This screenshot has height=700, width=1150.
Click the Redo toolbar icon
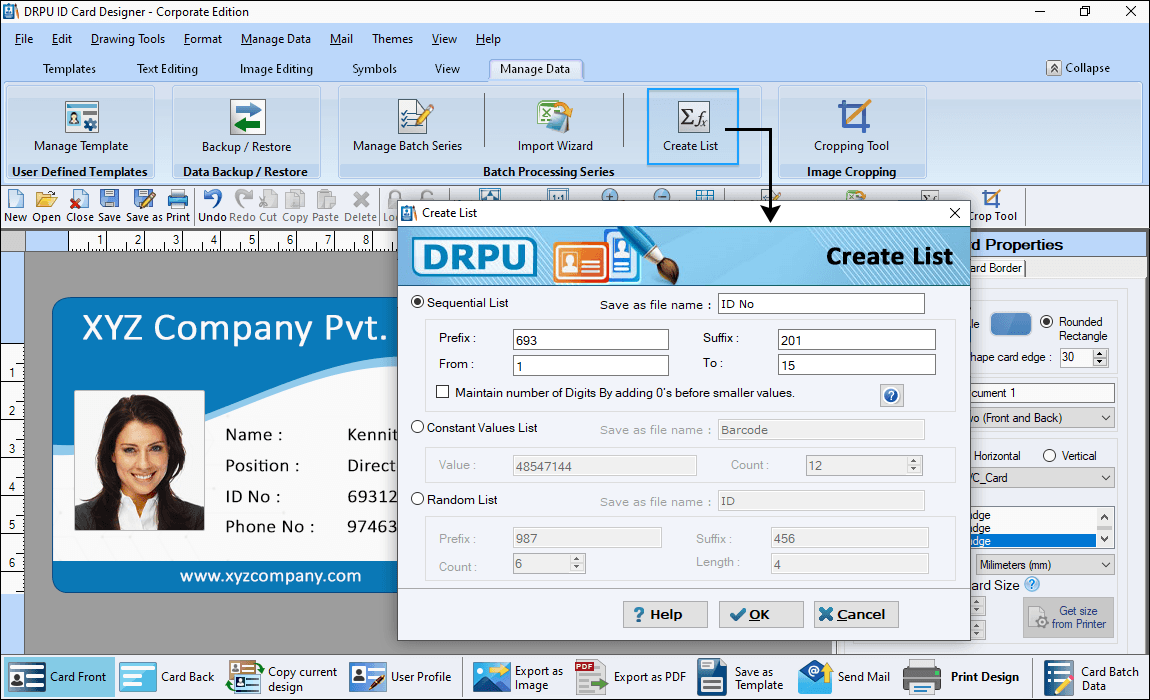pyautogui.click(x=242, y=206)
